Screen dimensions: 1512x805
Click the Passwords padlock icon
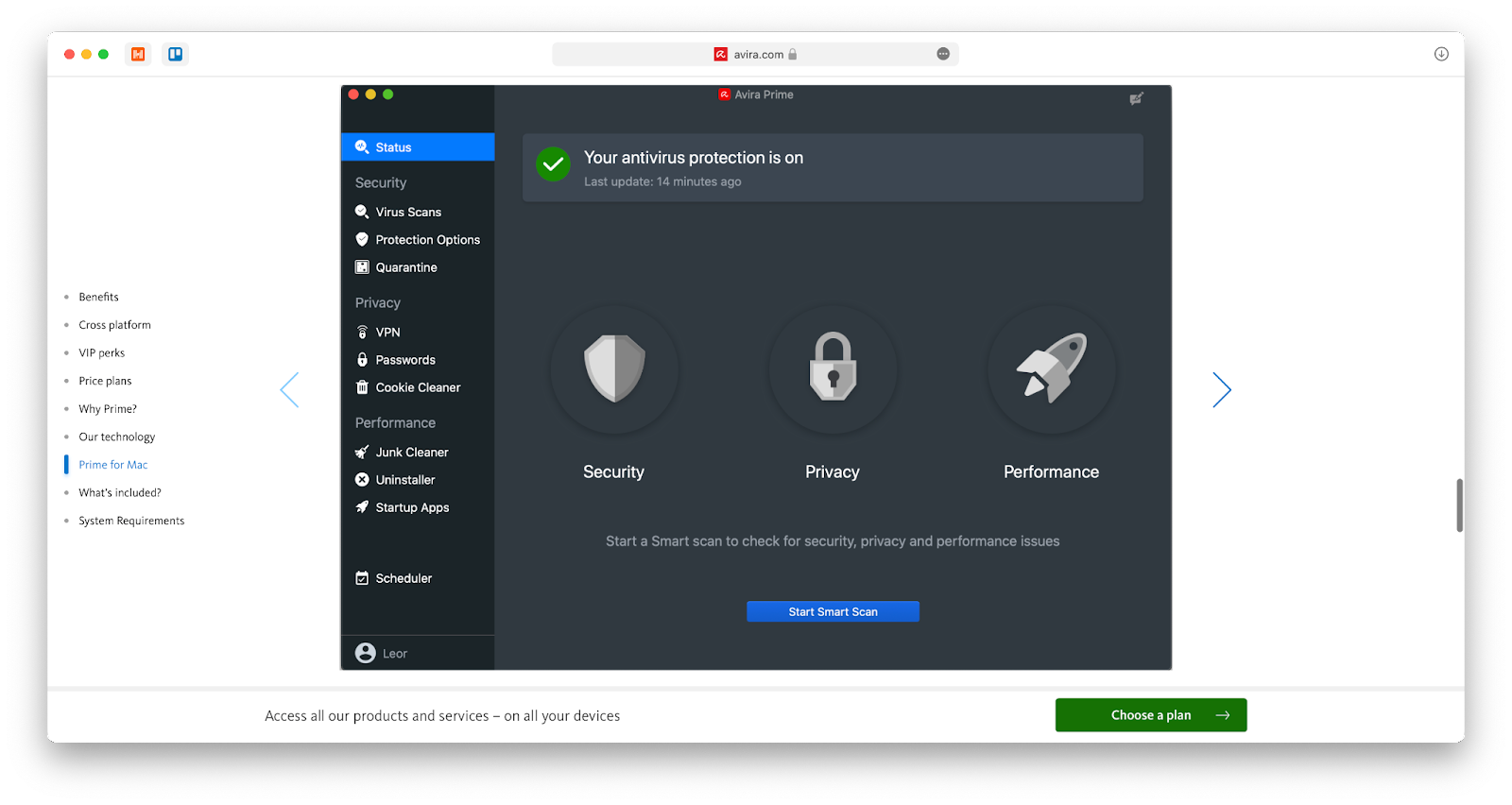point(362,359)
